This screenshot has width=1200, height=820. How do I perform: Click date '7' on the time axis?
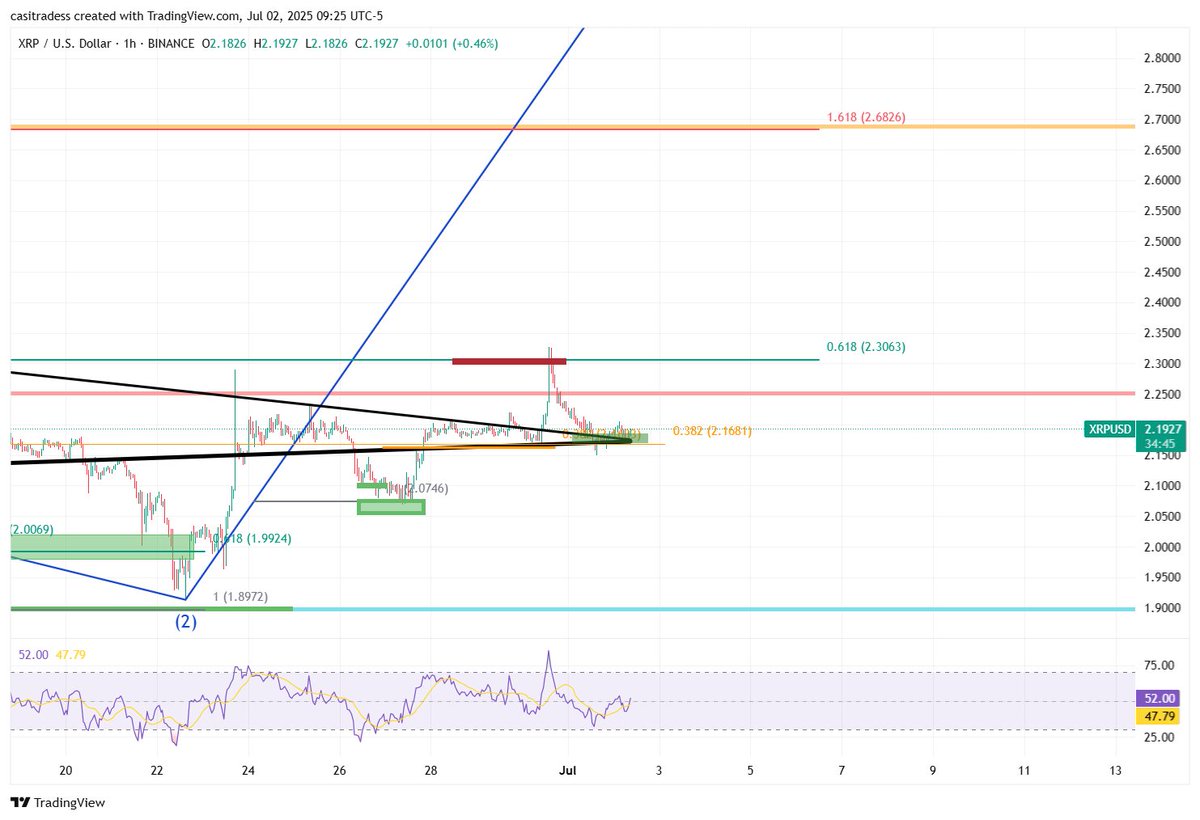pyautogui.click(x=842, y=770)
